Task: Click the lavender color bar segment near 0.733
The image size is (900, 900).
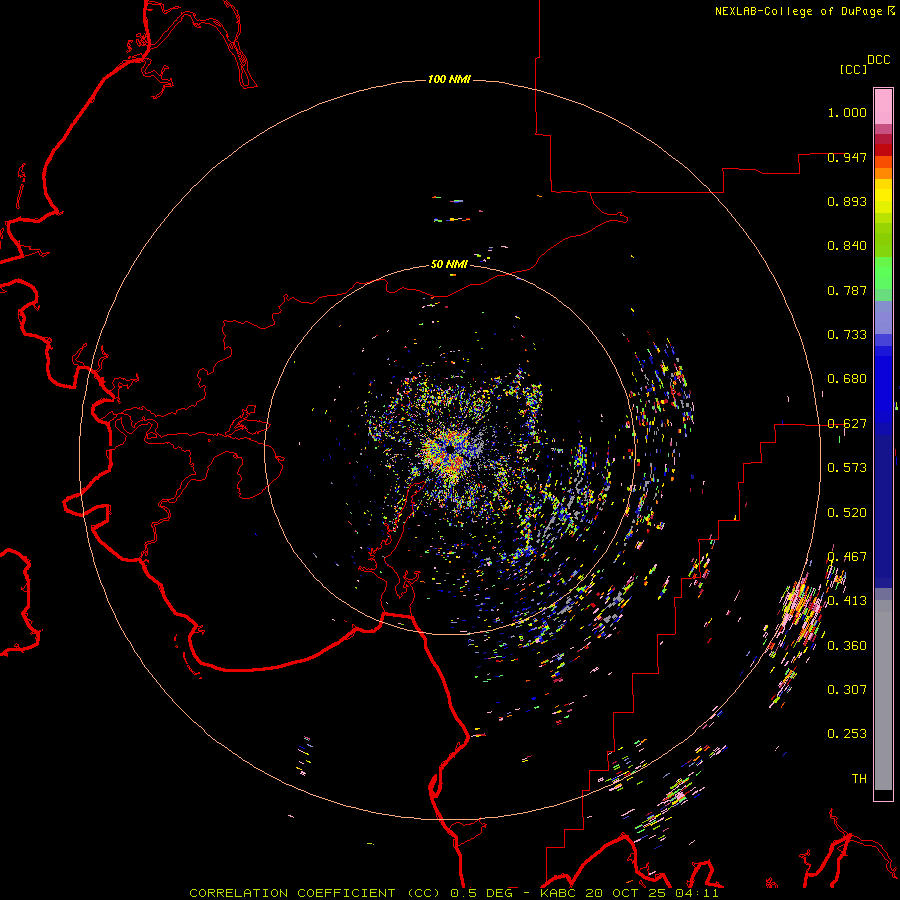Action: tap(883, 317)
